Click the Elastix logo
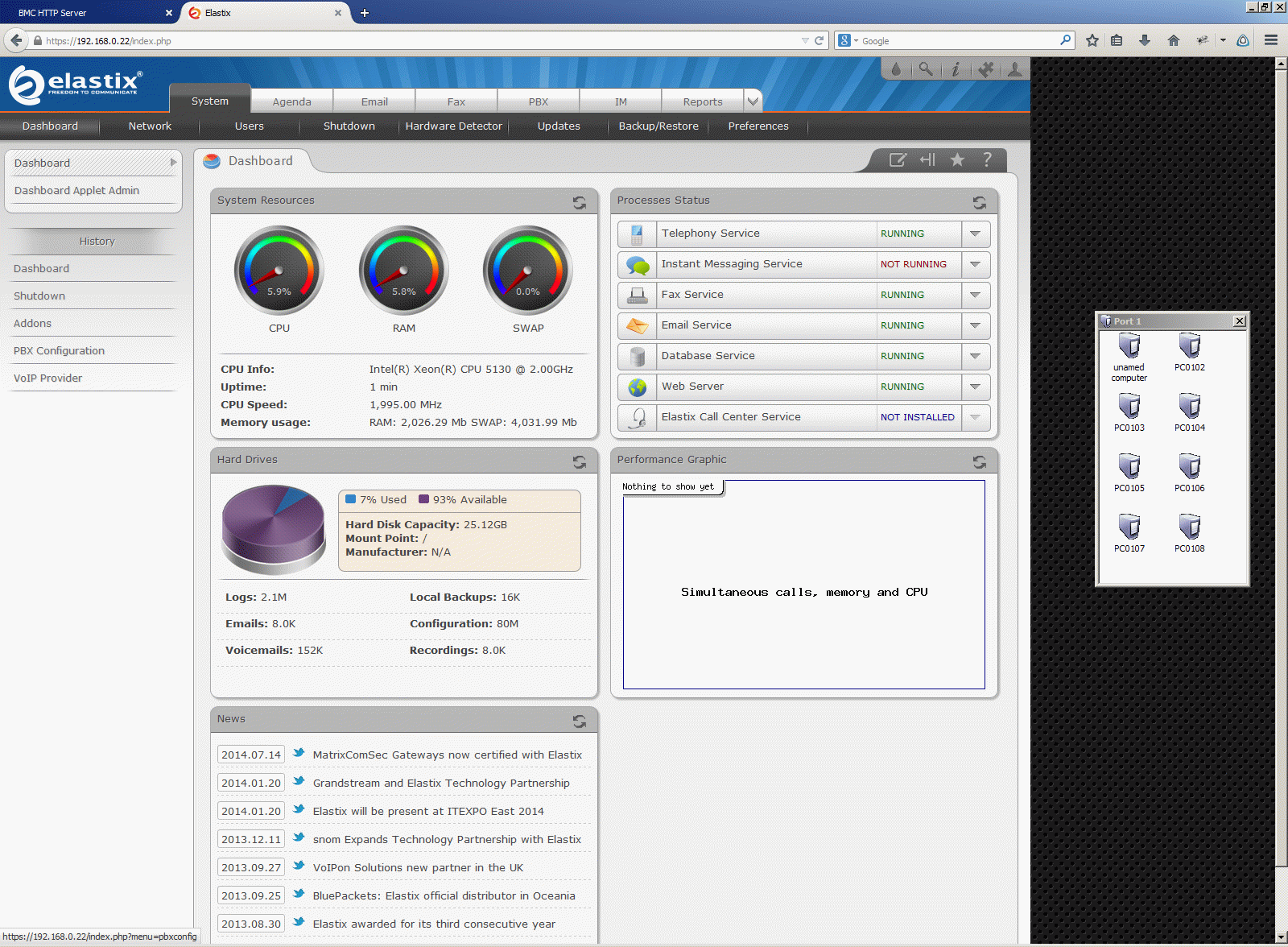Screen dimensions: 1288x947 (x=76, y=85)
